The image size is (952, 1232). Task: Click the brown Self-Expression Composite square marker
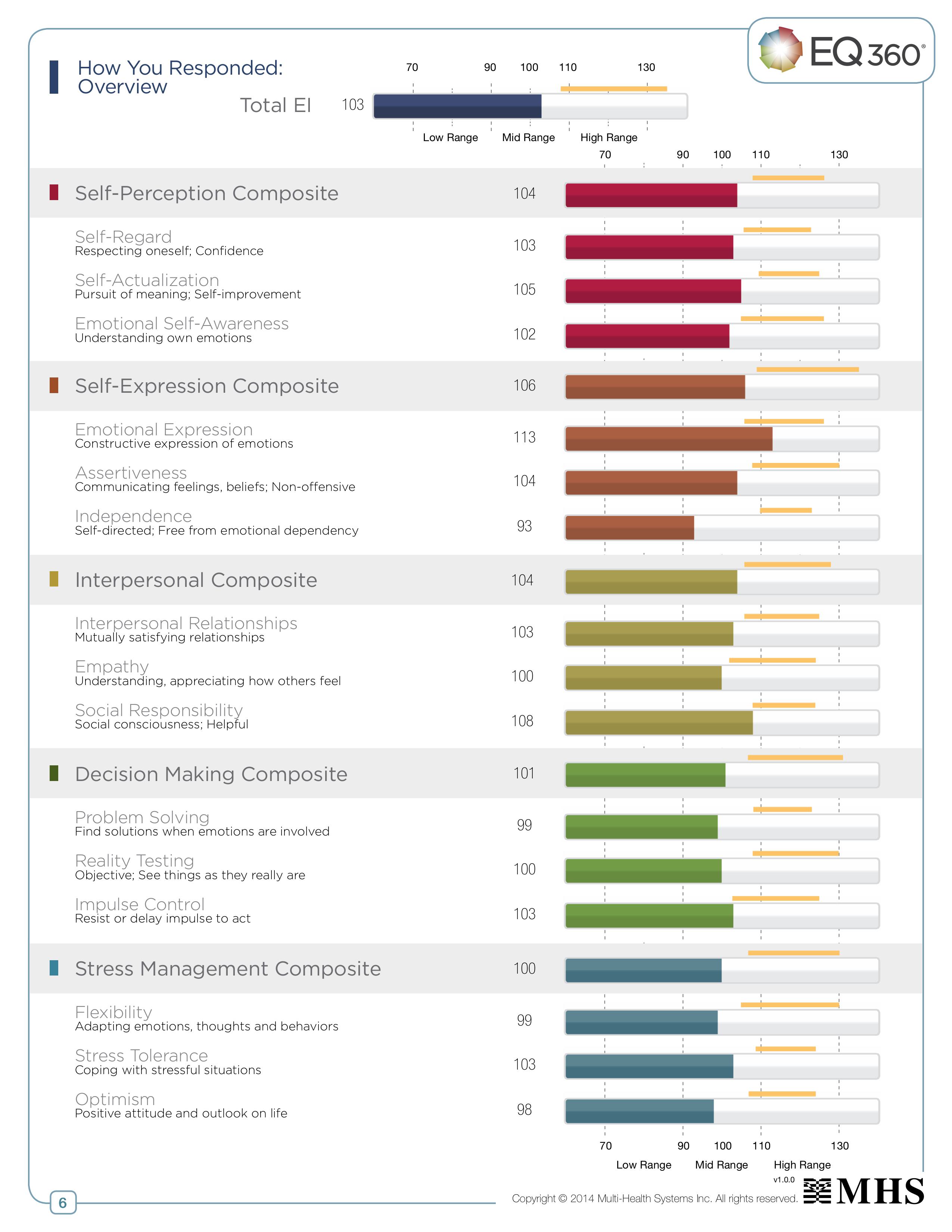[54, 385]
